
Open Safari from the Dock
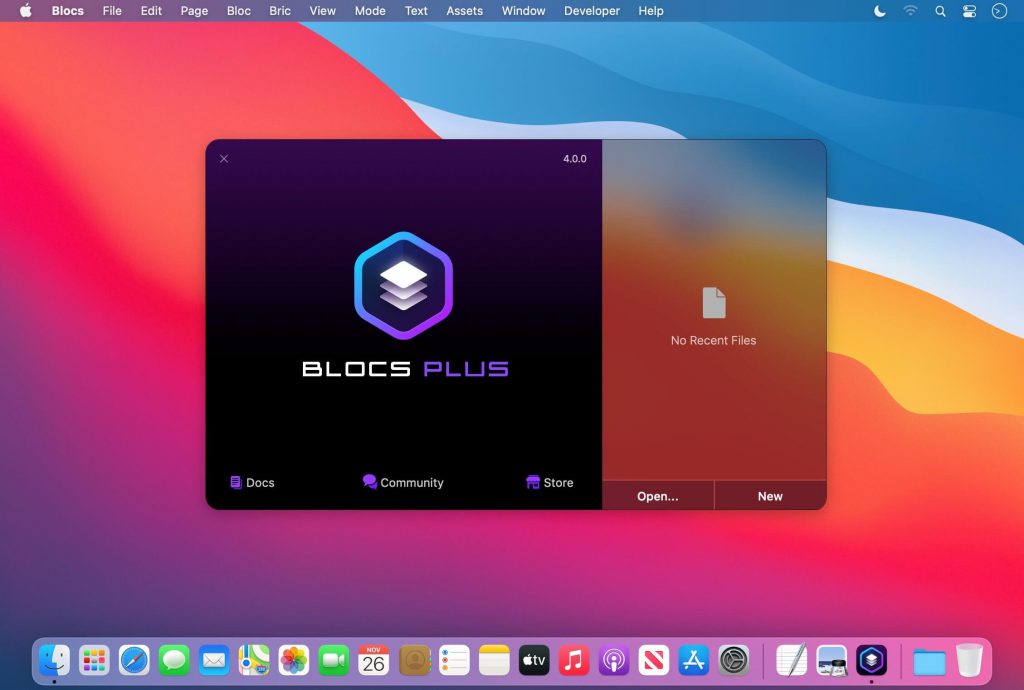click(x=133, y=660)
